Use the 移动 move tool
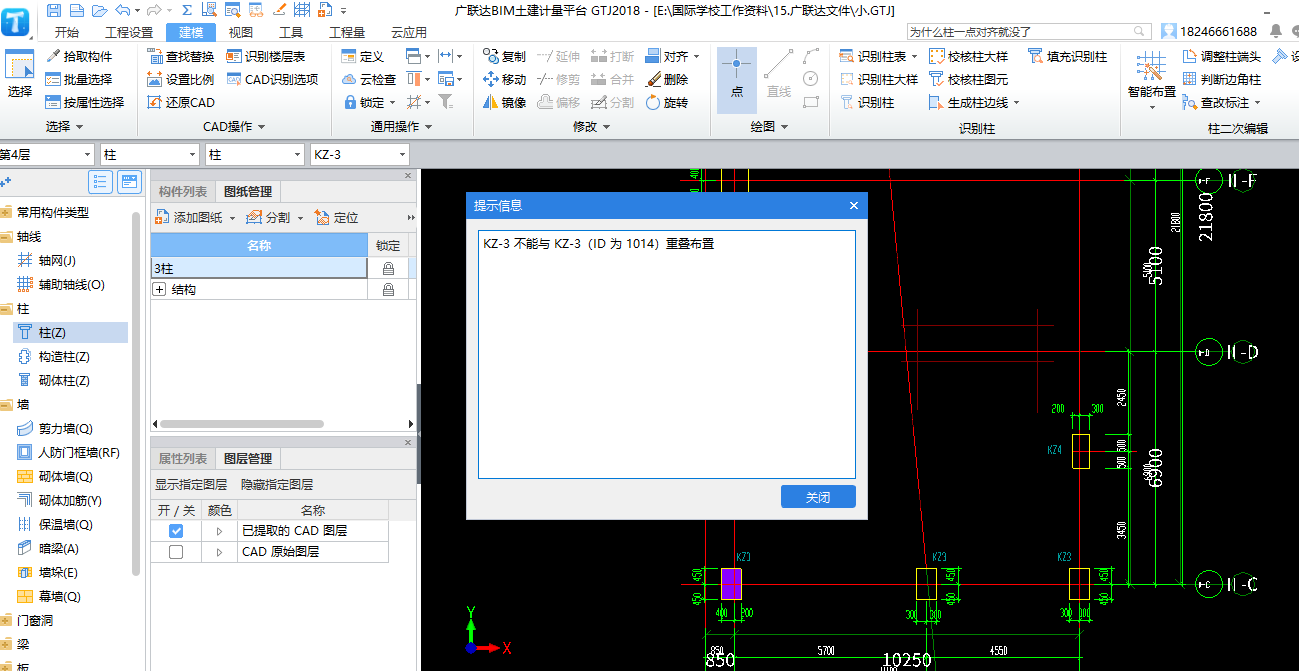Image resolution: width=1299 pixels, height=671 pixels. pos(504,79)
